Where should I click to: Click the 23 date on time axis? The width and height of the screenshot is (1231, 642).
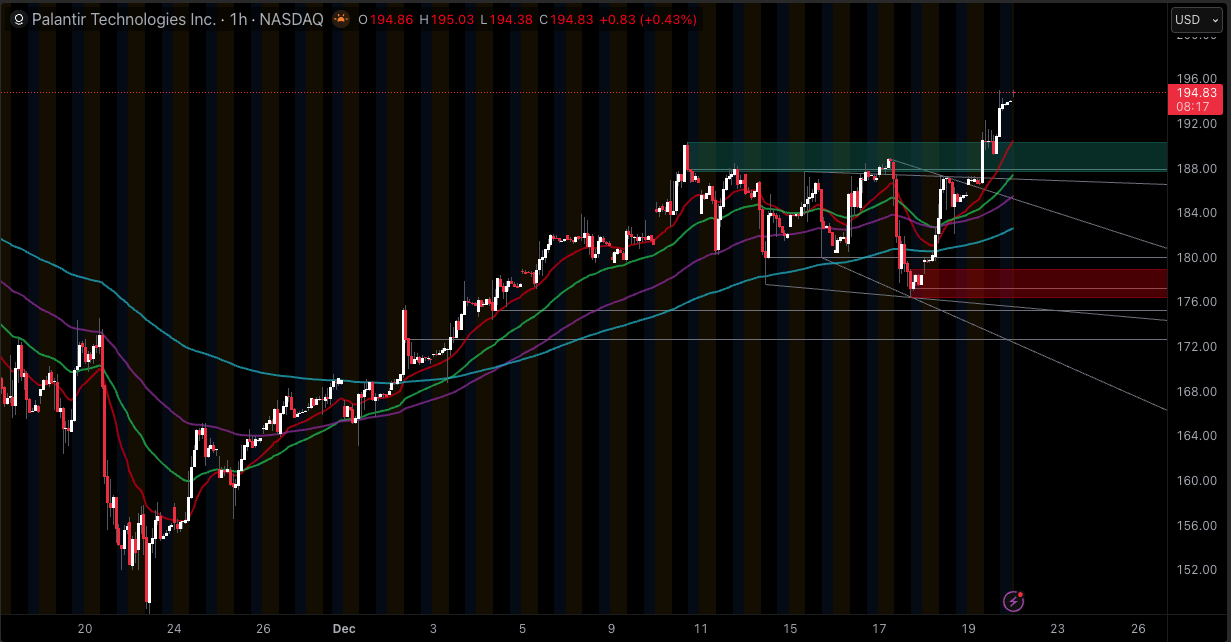[x=1057, y=629]
